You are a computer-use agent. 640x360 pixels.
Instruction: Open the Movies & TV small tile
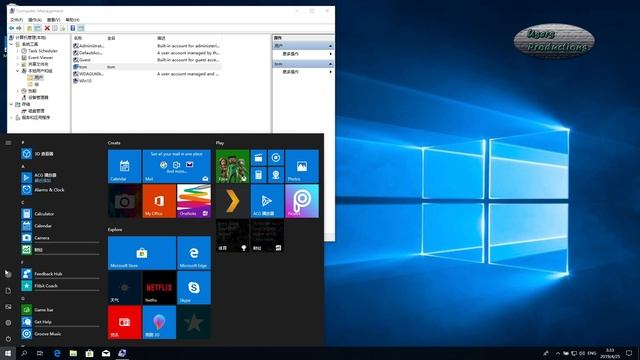click(258, 158)
